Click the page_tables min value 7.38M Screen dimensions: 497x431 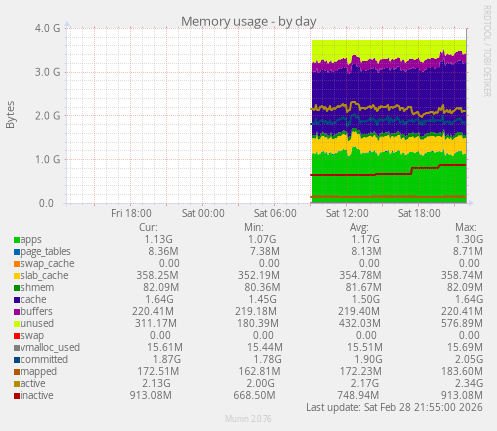265,251
